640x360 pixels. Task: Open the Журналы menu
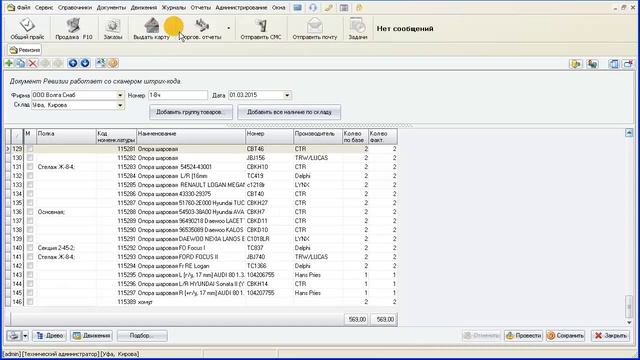(173, 7)
